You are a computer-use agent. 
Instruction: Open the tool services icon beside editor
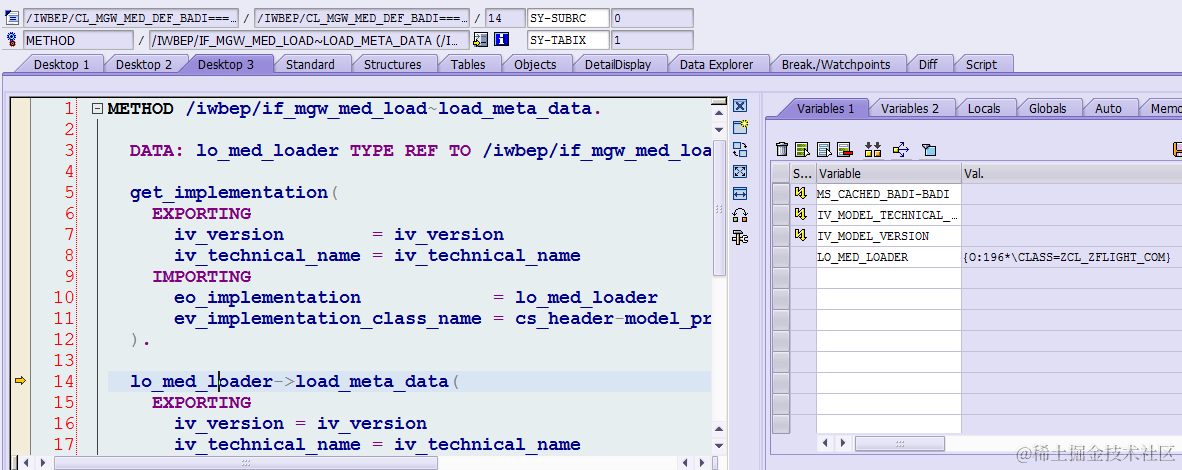(740, 238)
